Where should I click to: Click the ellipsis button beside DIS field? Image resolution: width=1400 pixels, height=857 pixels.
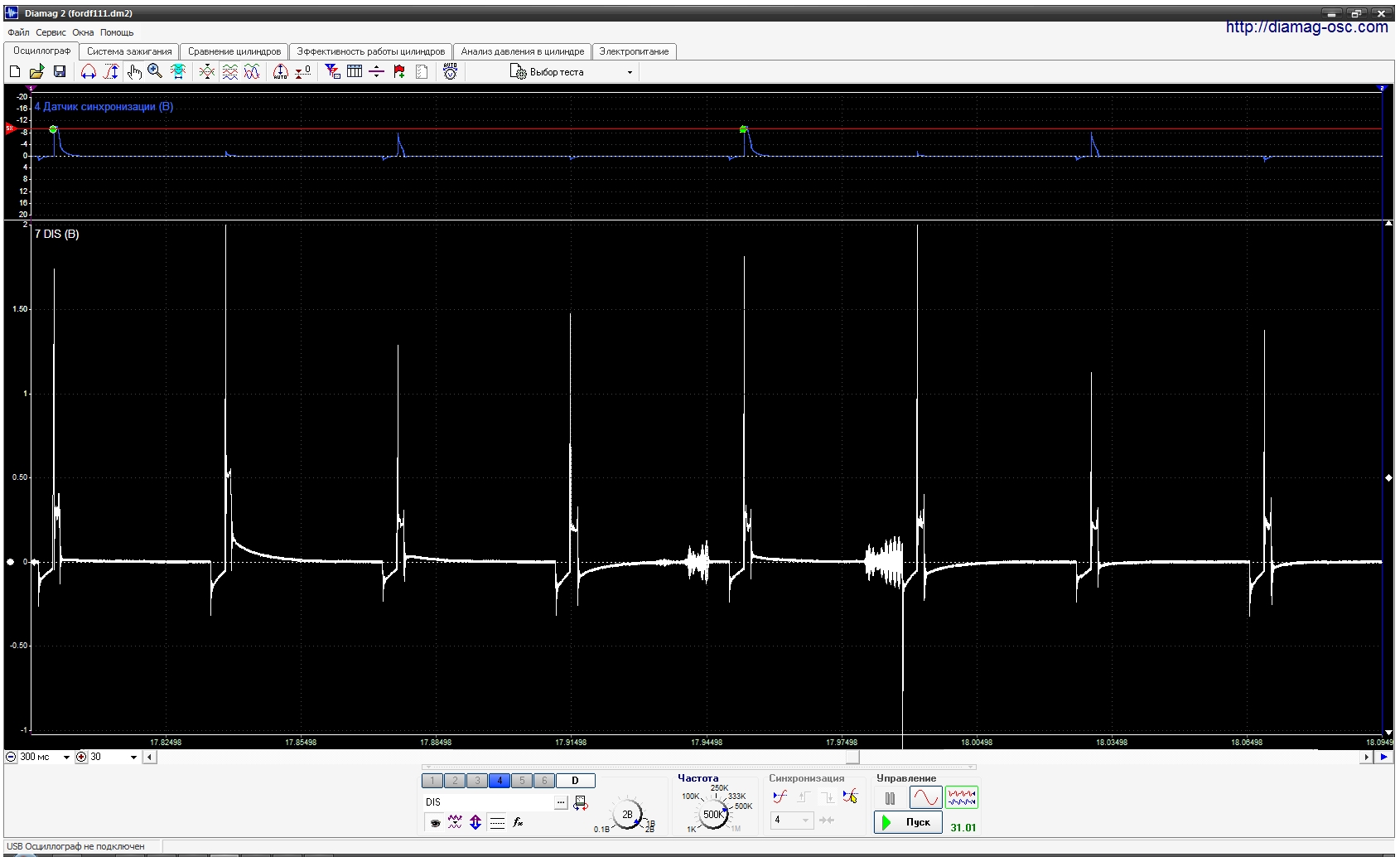561,802
